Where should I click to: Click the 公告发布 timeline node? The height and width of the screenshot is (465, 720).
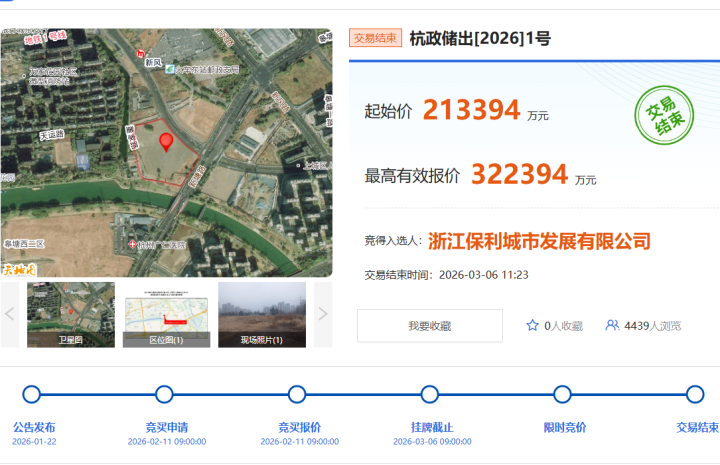[31, 394]
